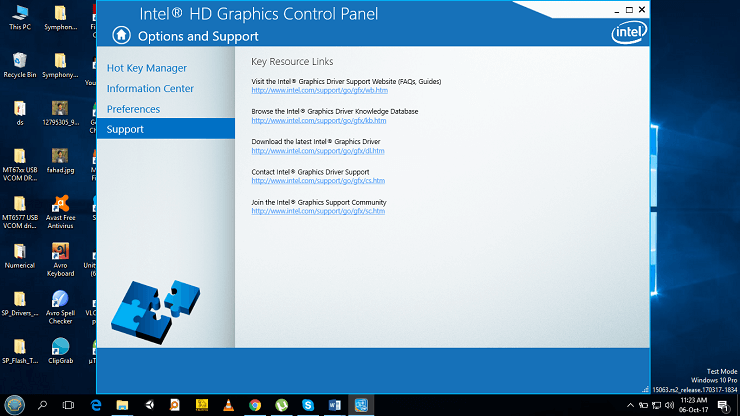
Task: Open the network tray icon
Action: tap(656, 405)
